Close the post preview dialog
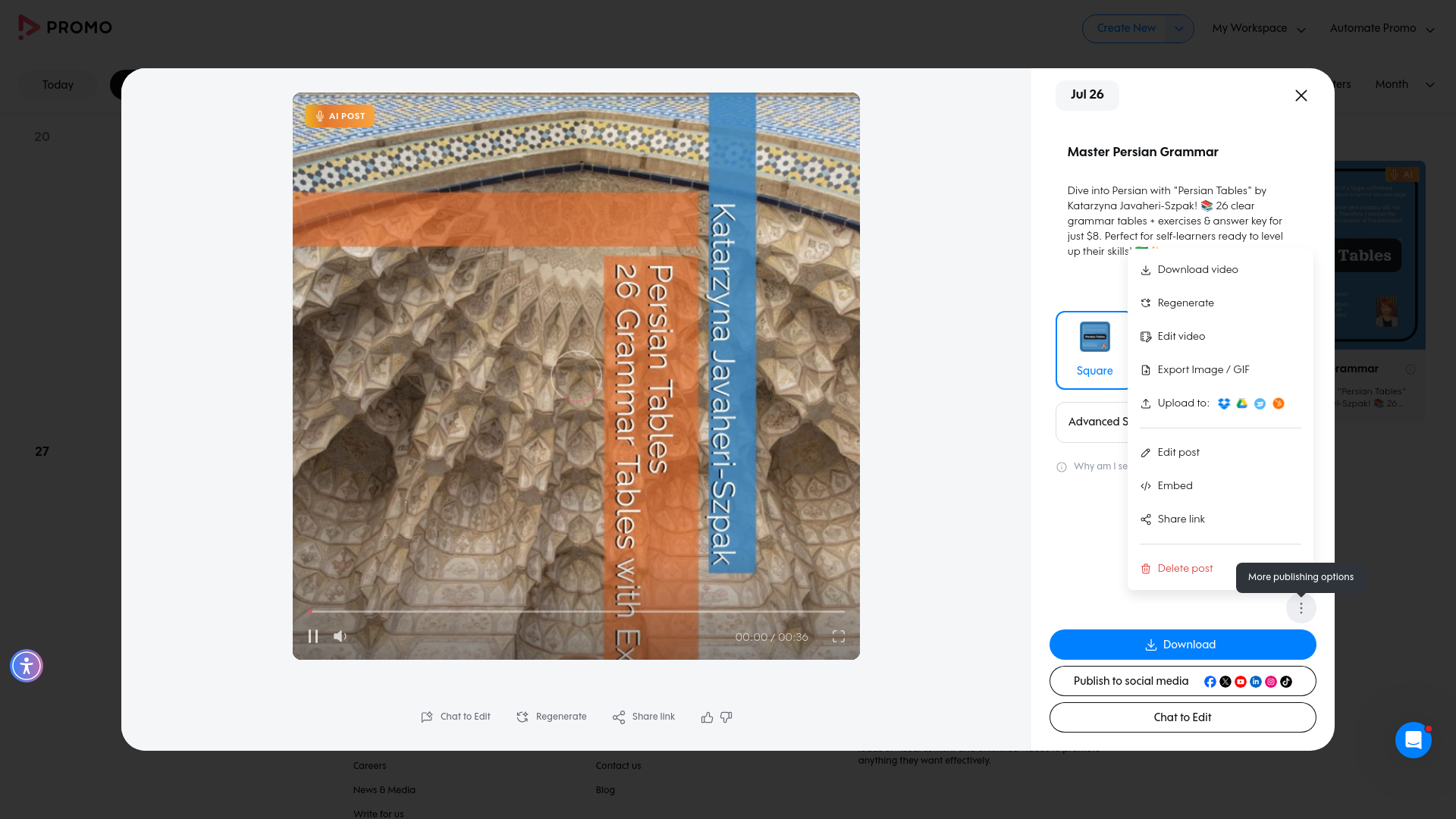Screen dimensions: 1456x819 pos(1301,96)
